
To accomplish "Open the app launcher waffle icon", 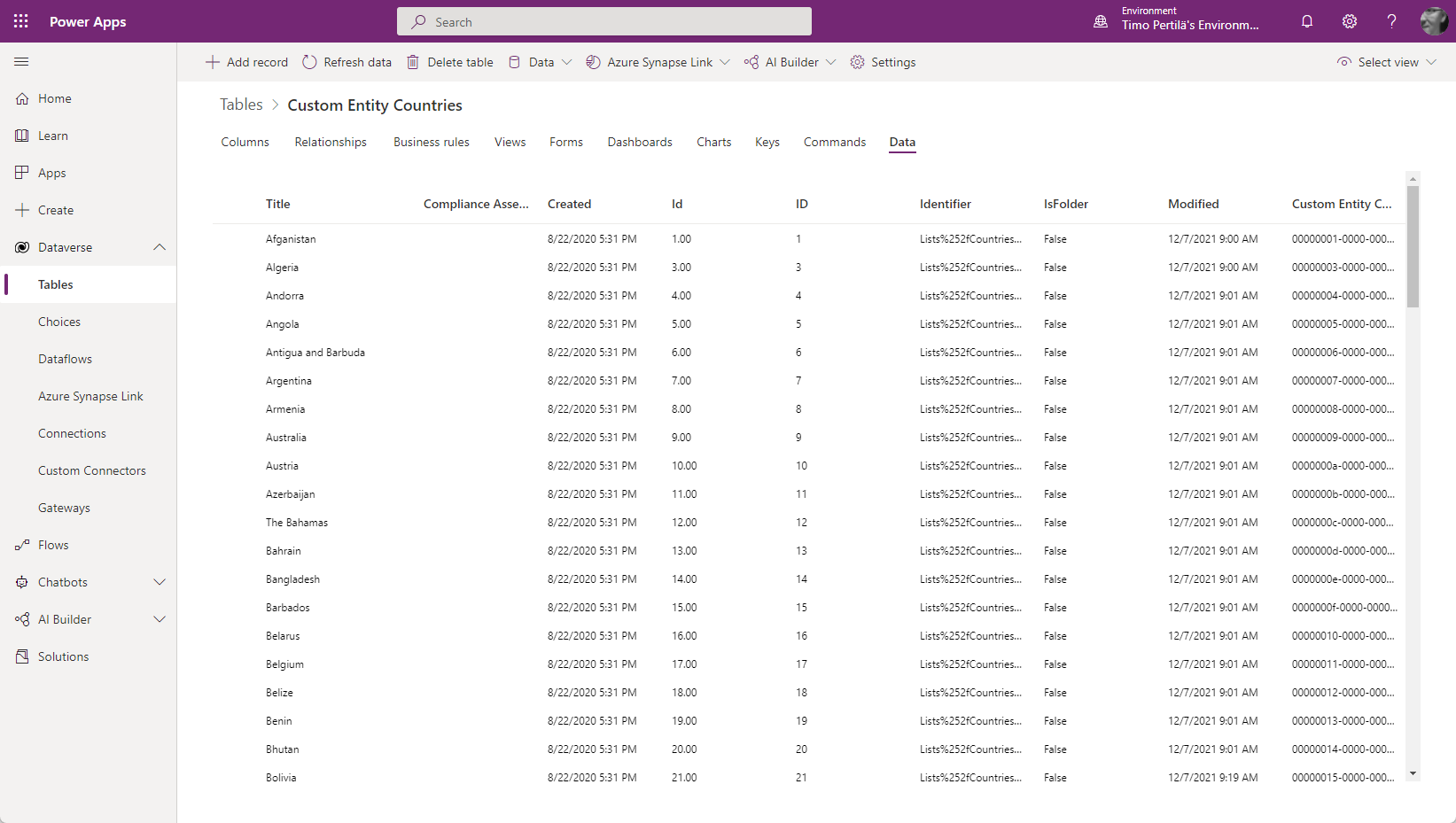I will (21, 21).
